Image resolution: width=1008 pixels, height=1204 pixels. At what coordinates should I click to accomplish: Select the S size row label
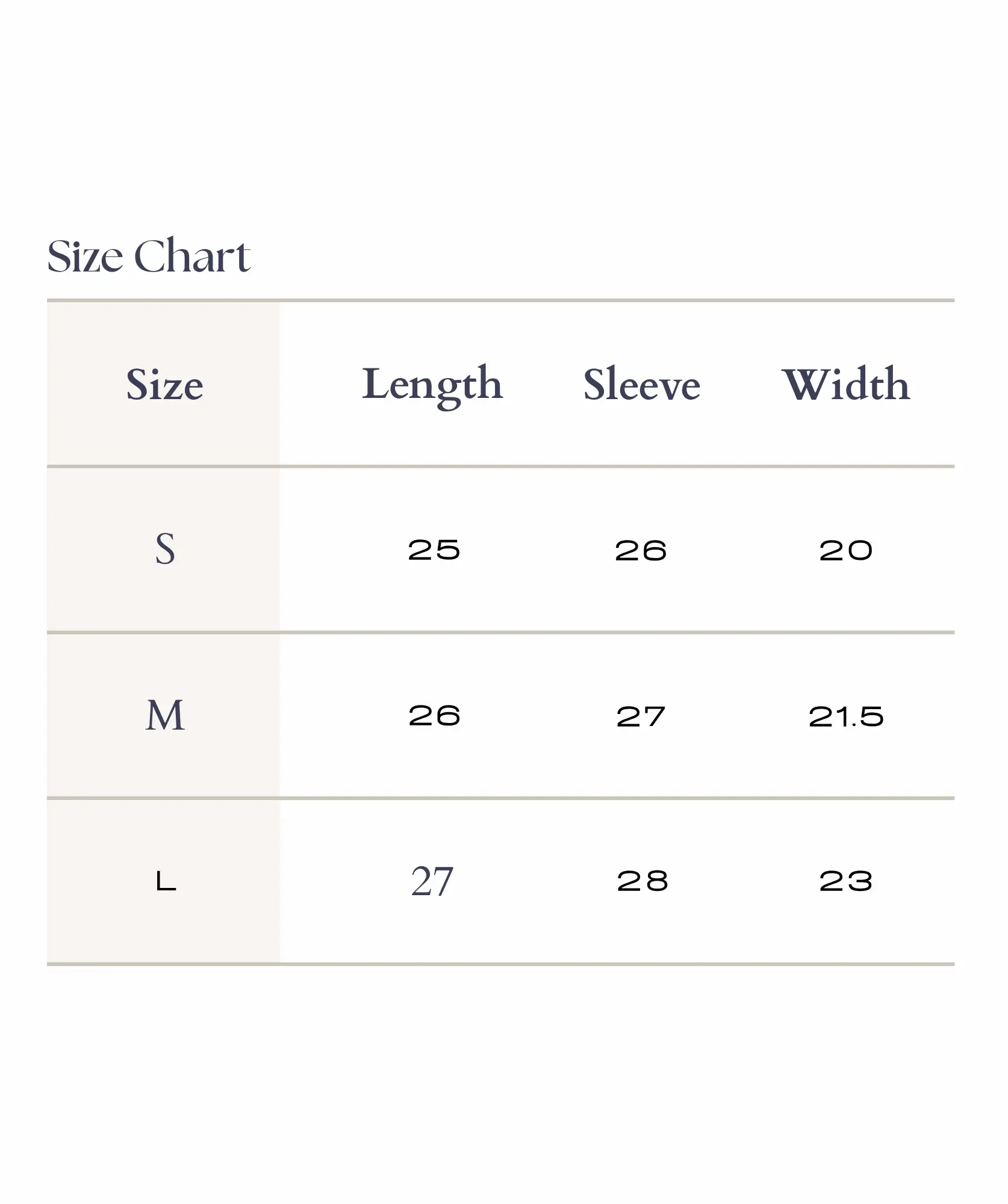tap(165, 549)
